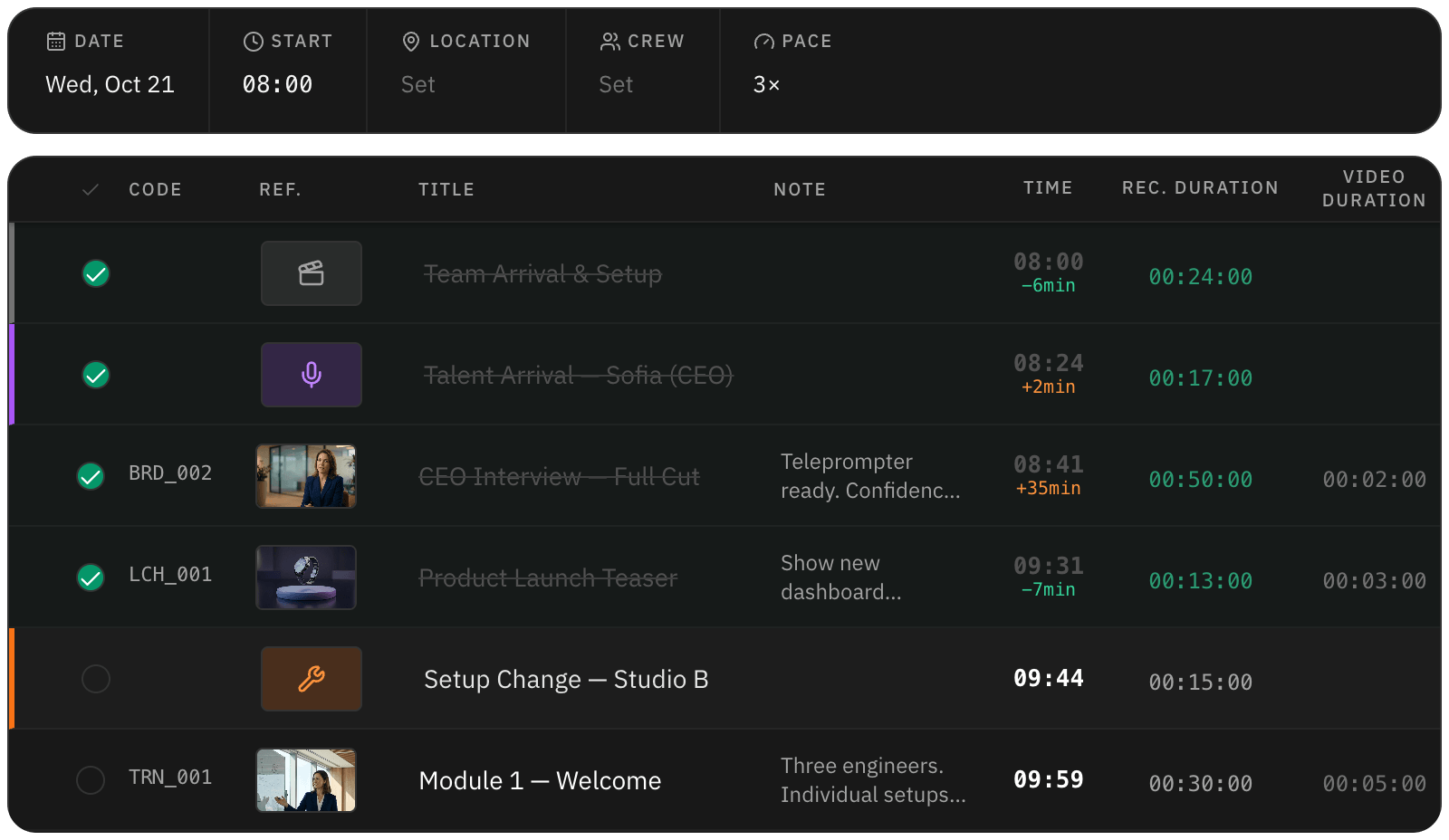Select the Talent Arrival — Sofia (CEO) title
Viewport: 1449px width, 840px height.
click(578, 375)
